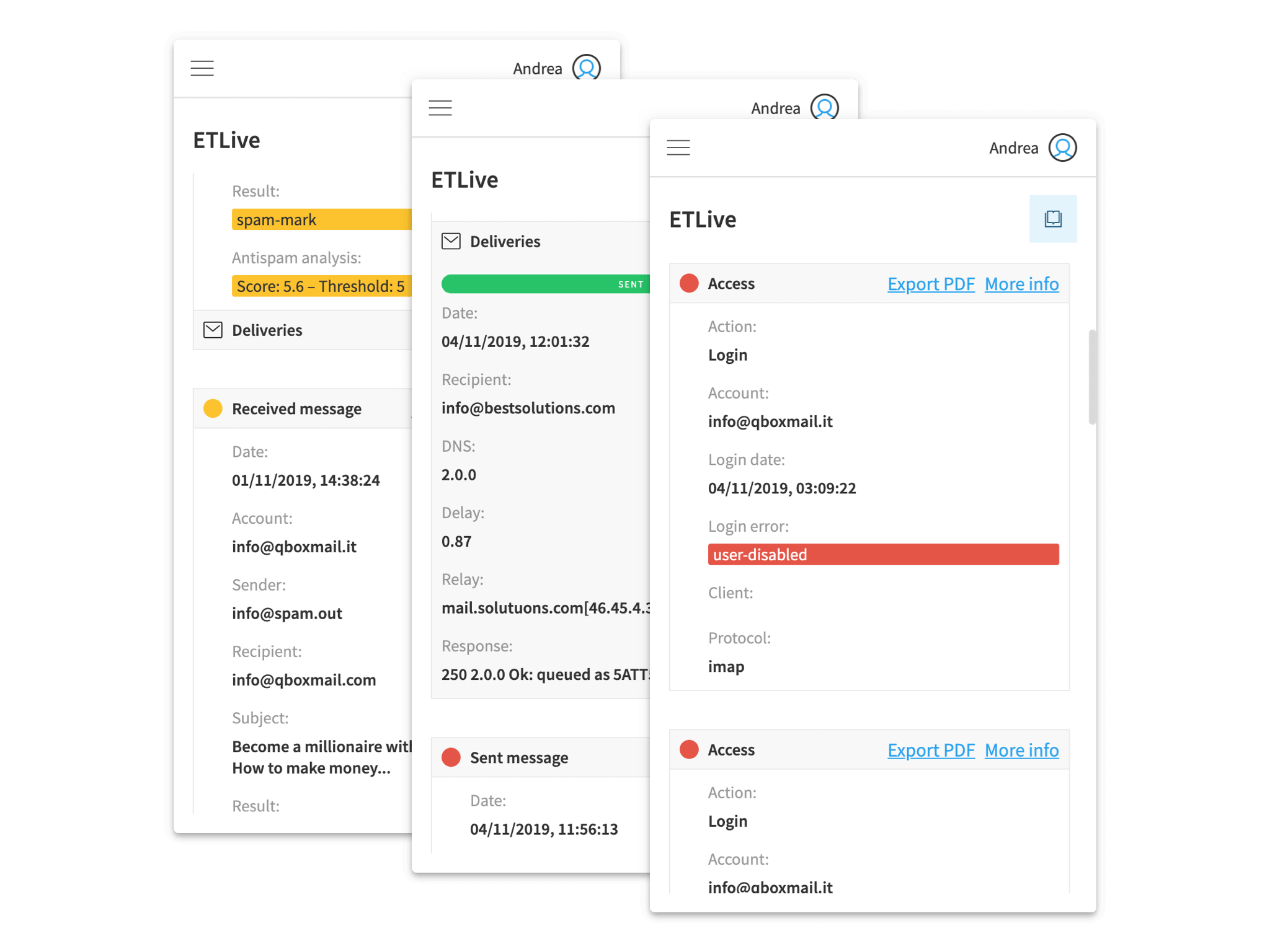Export PDF for the second Access entry
Screen dimensions: 1270x952
931,750
